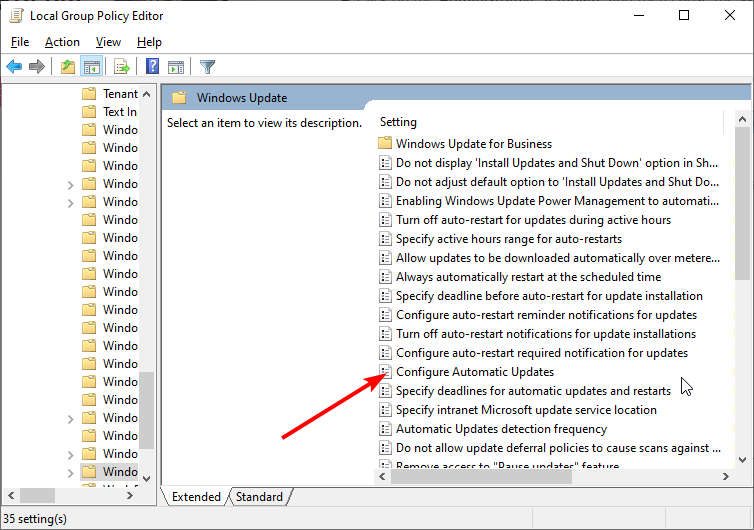Click the Export List toolbar icon
Viewport: 754px width, 530px height.
122,66
